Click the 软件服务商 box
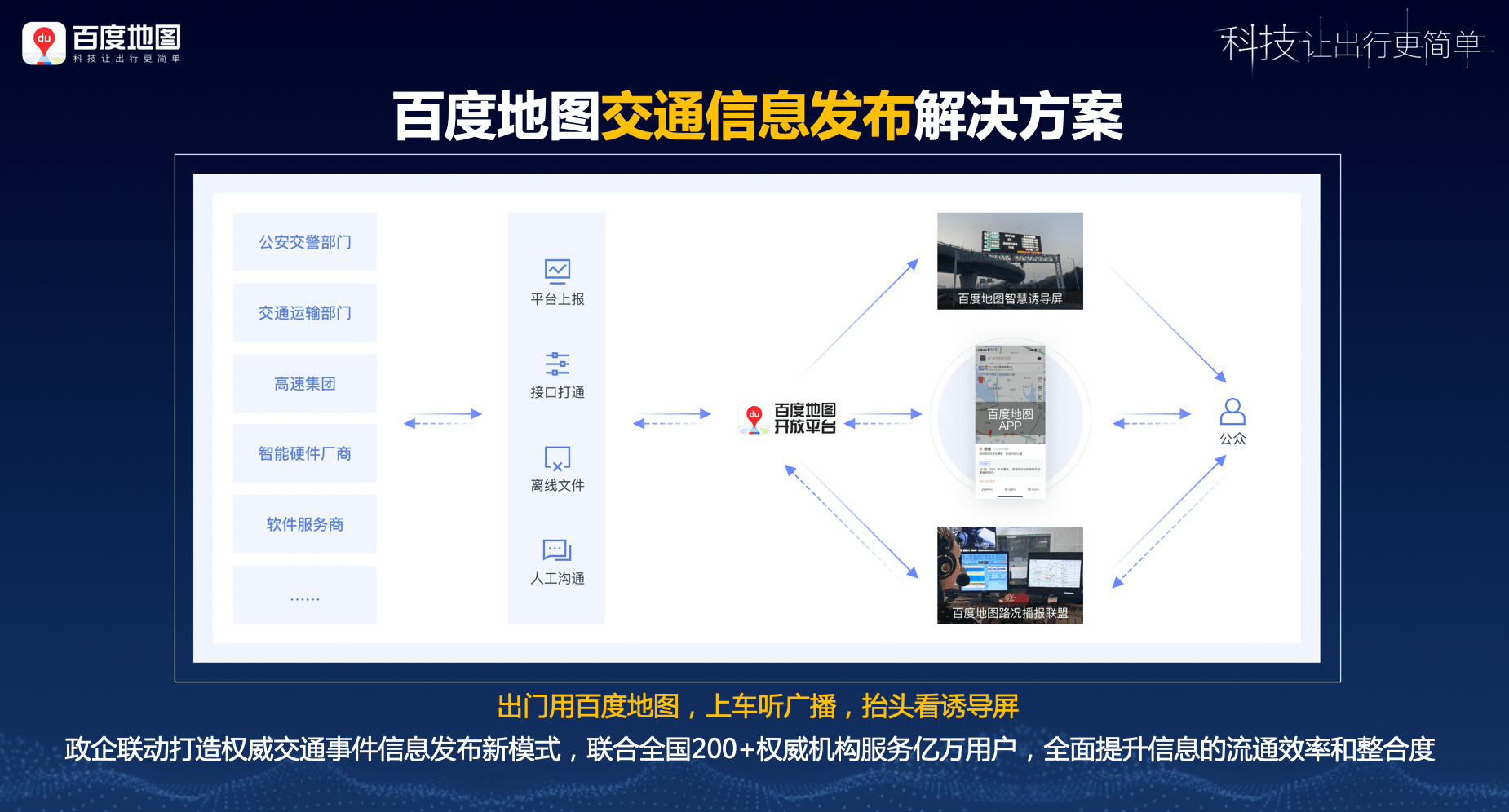The image size is (1509, 812). (x=304, y=523)
